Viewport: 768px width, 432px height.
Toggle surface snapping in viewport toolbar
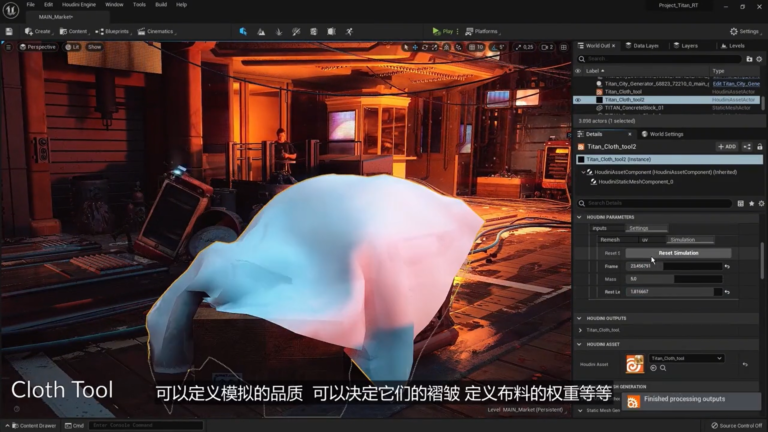(458, 47)
